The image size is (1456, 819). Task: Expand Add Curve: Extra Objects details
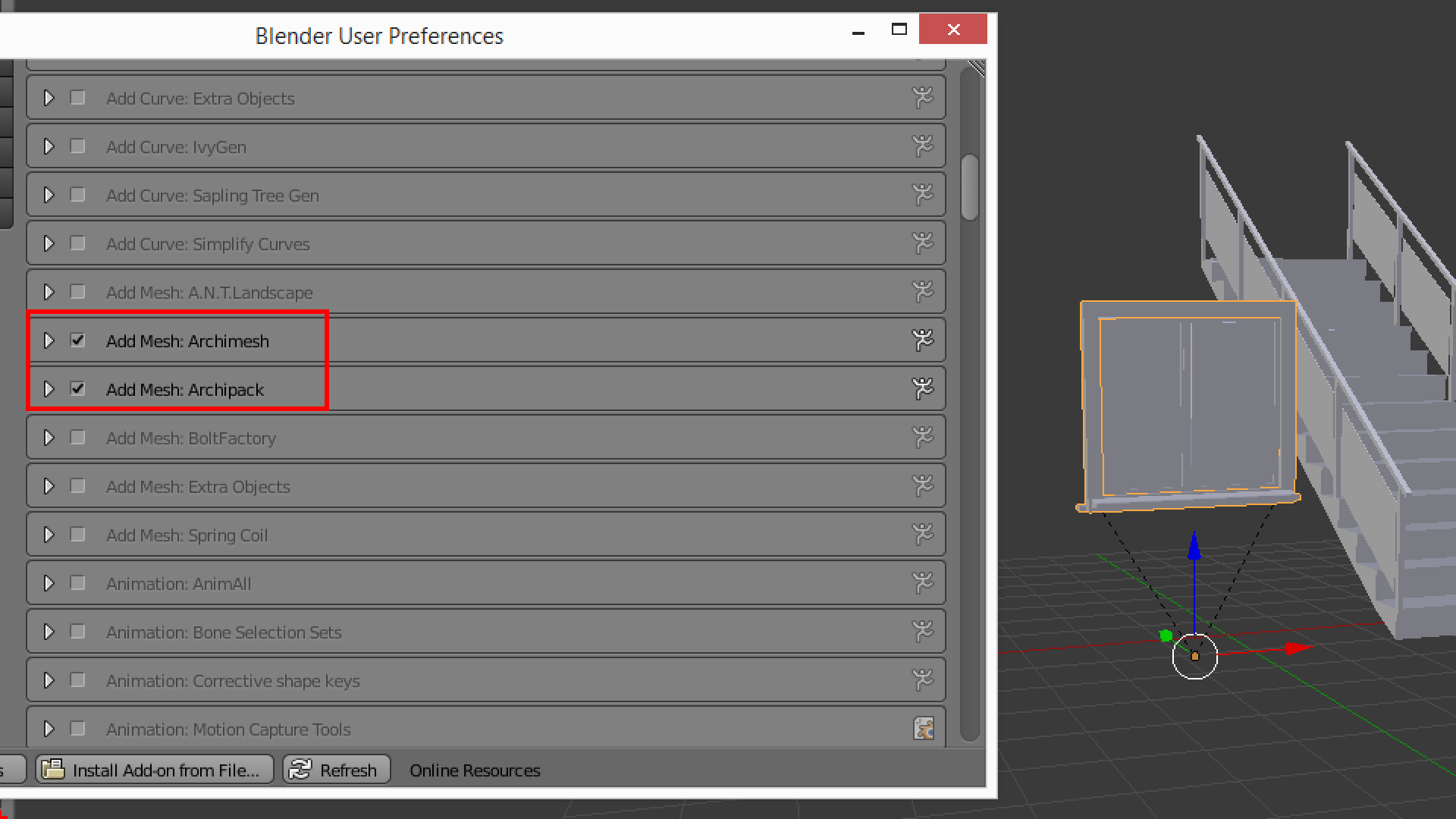[49, 98]
